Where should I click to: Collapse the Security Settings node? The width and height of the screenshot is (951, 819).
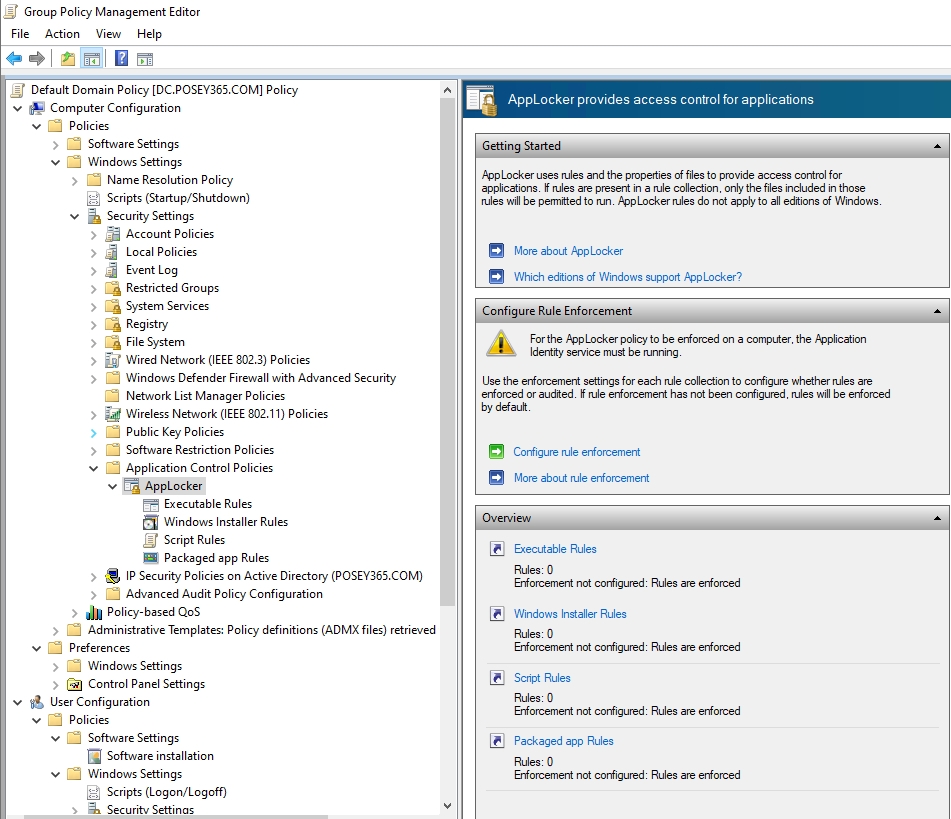click(x=74, y=215)
